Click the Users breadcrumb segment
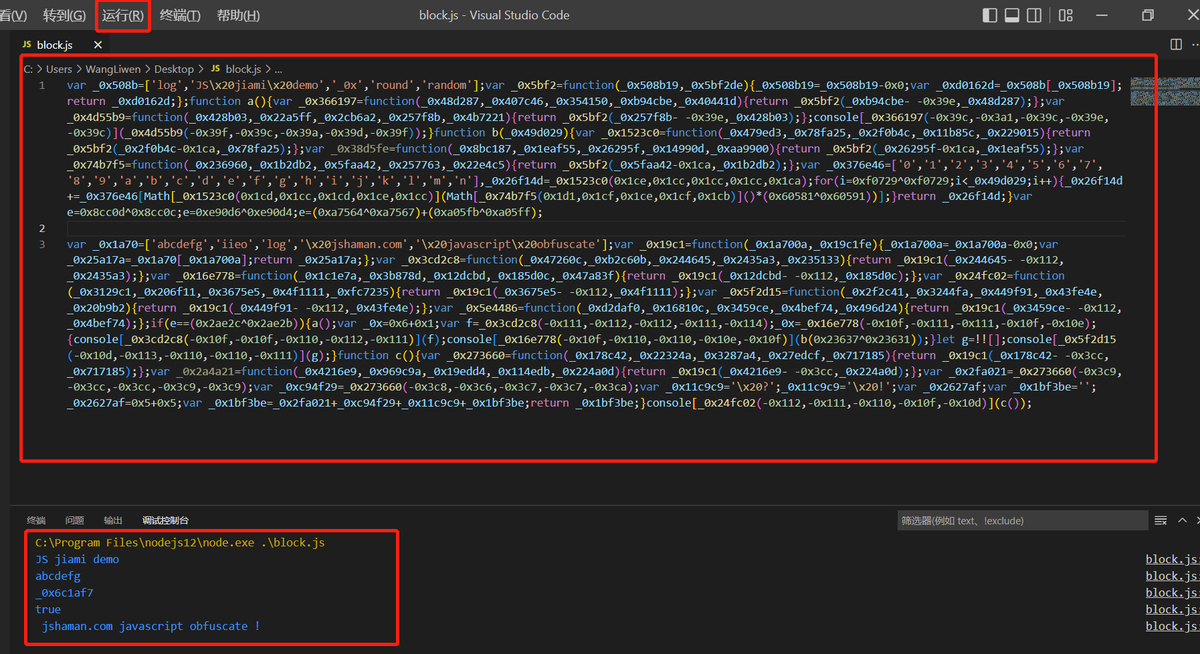 (x=60, y=69)
